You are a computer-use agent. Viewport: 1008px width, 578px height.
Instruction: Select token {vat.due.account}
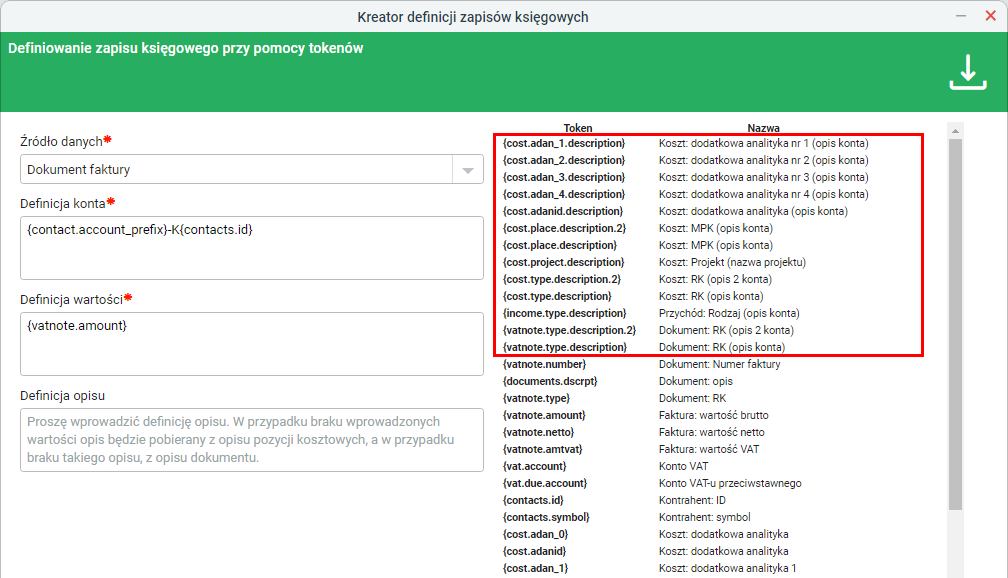click(544, 483)
